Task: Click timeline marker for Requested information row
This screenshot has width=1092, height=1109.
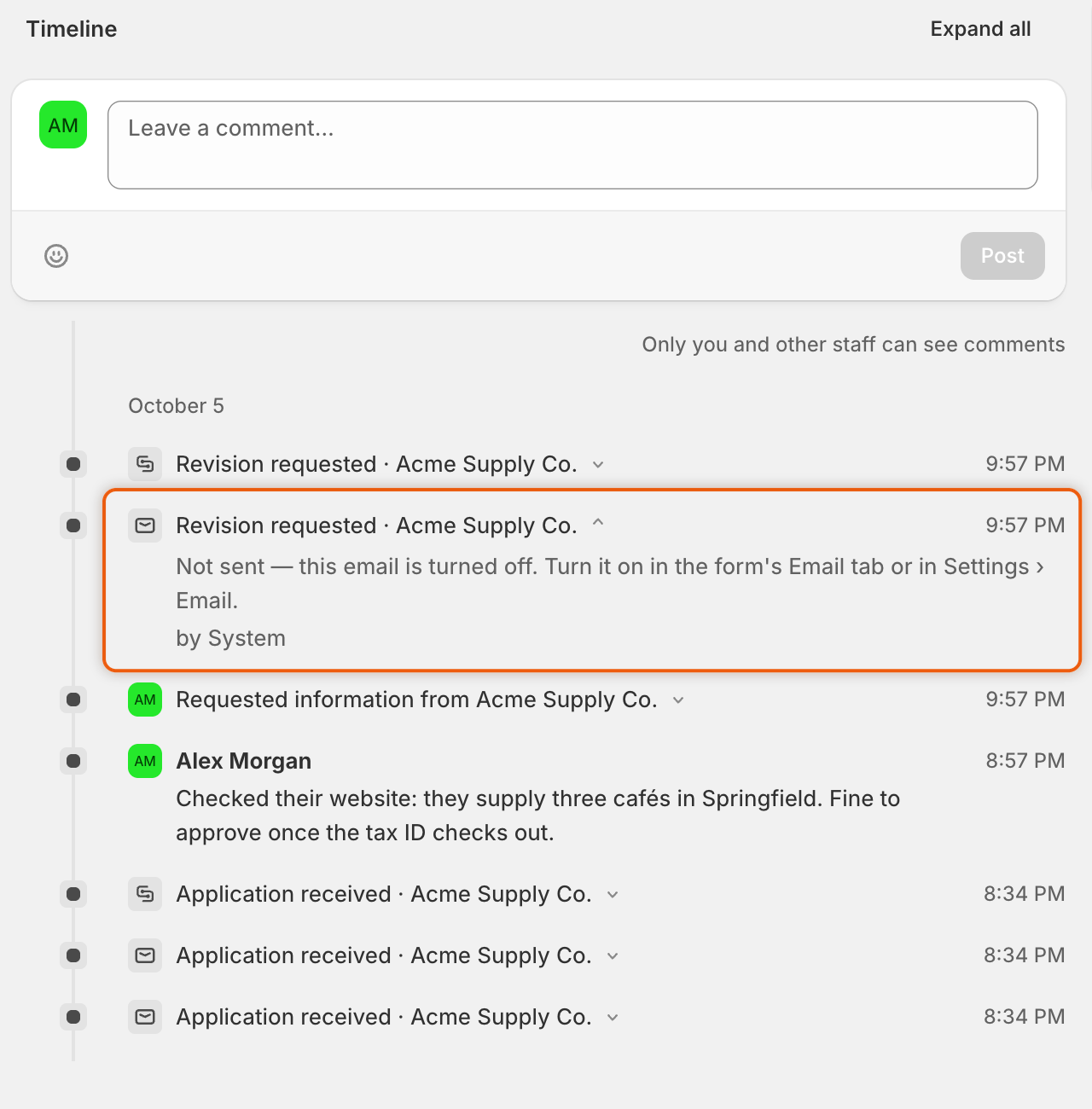Action: (73, 700)
